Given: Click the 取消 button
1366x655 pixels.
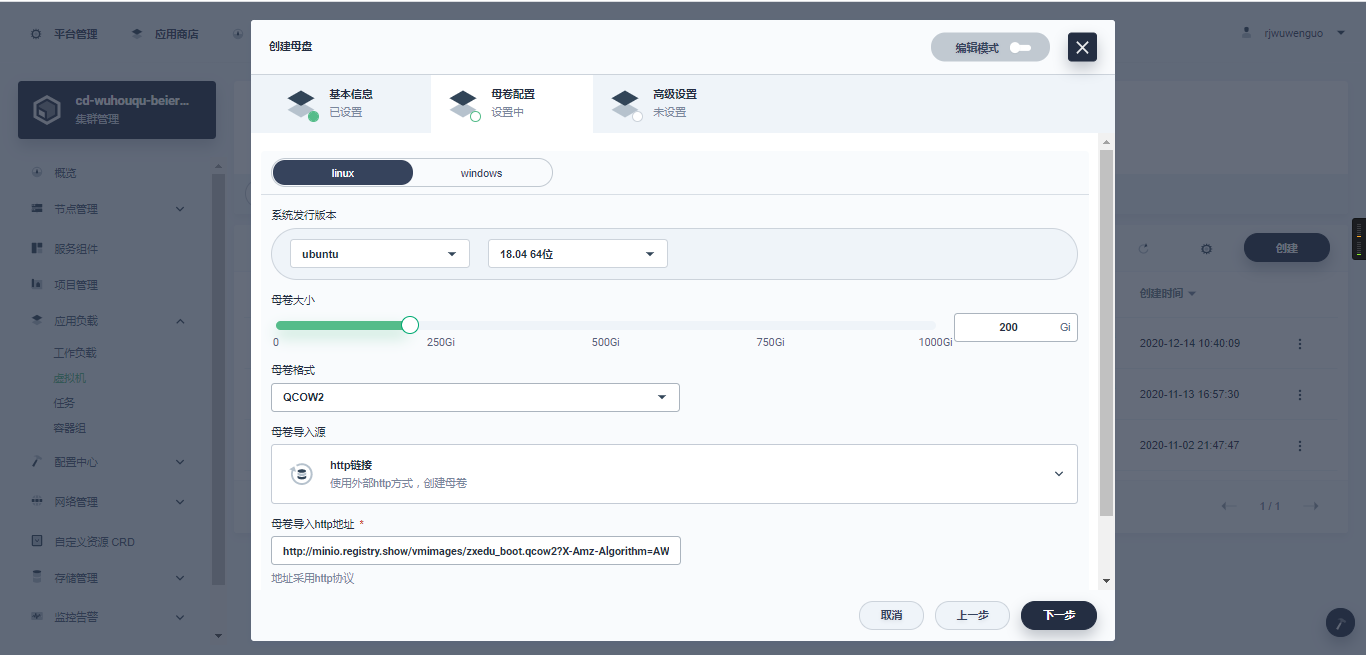Looking at the screenshot, I should tap(891, 616).
